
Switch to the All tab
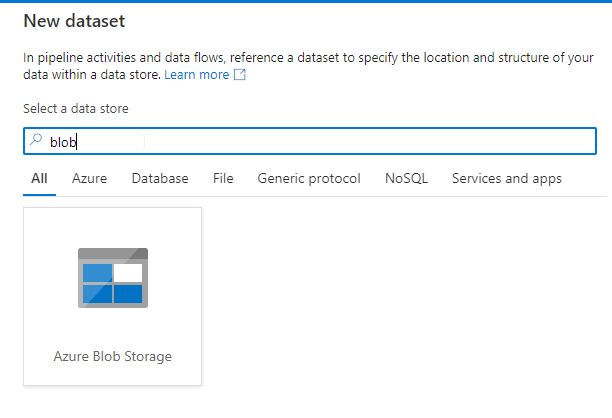coord(40,179)
